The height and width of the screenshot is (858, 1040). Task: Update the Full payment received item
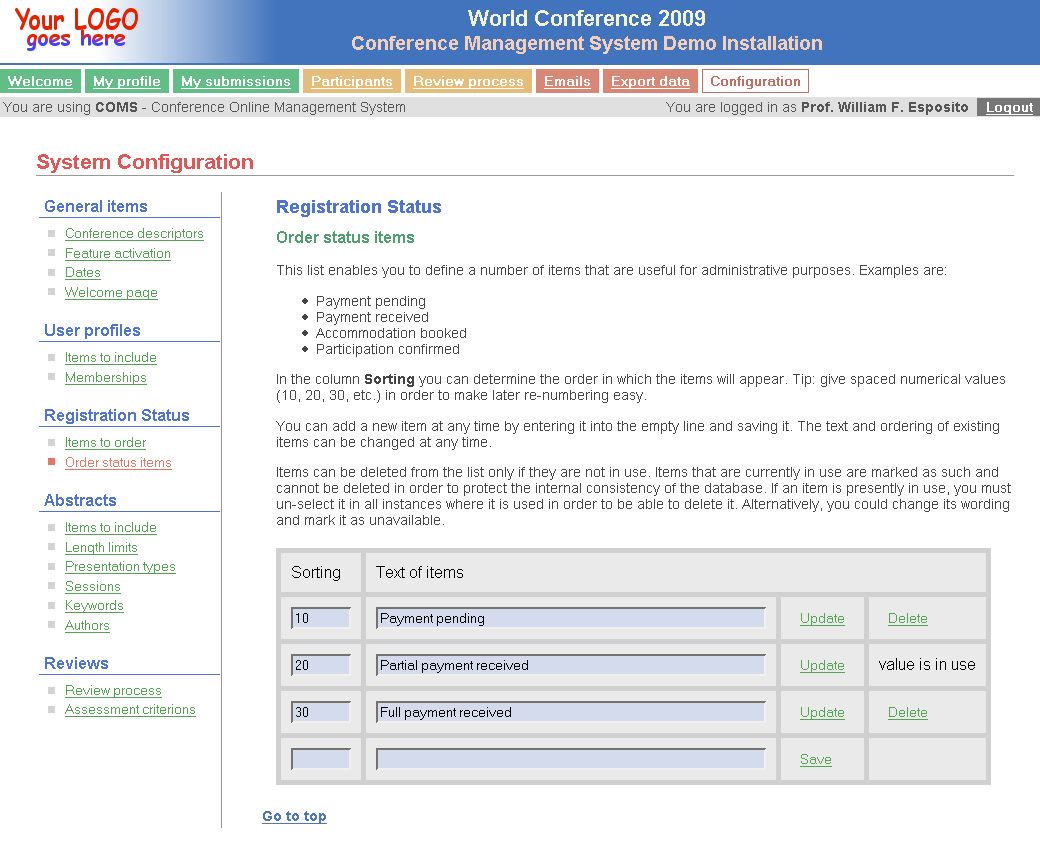(x=822, y=712)
